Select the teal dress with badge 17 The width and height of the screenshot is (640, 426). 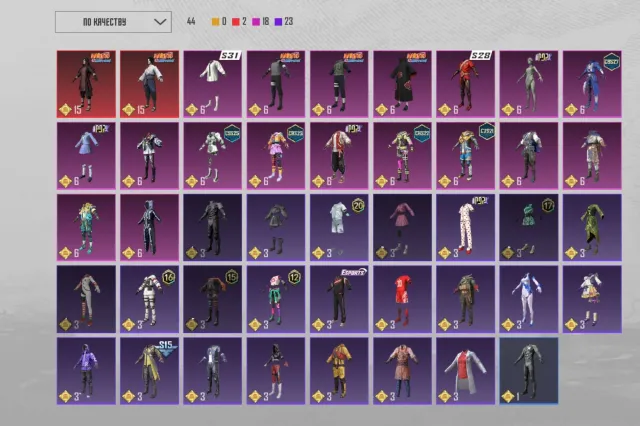[x=529, y=228]
